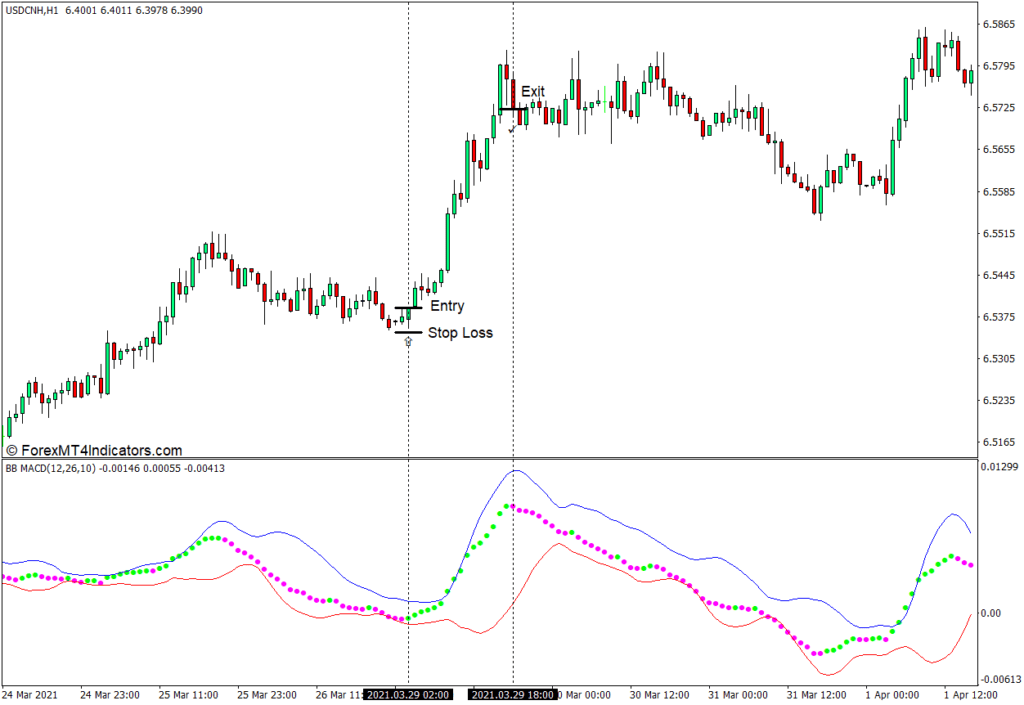Image resolution: width=1024 pixels, height=705 pixels.
Task: Click the 2021.03.29 18:00 time marker
Action: 513,695
